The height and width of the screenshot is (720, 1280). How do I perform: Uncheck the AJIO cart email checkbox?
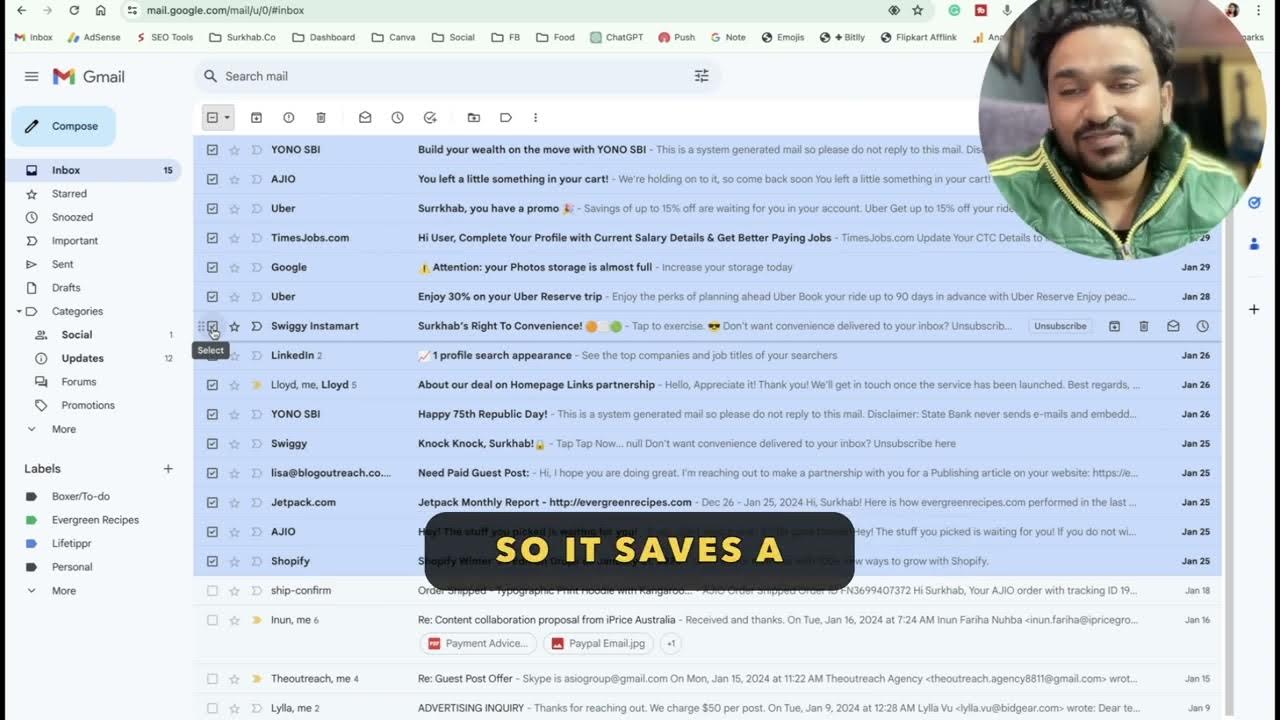pos(212,179)
